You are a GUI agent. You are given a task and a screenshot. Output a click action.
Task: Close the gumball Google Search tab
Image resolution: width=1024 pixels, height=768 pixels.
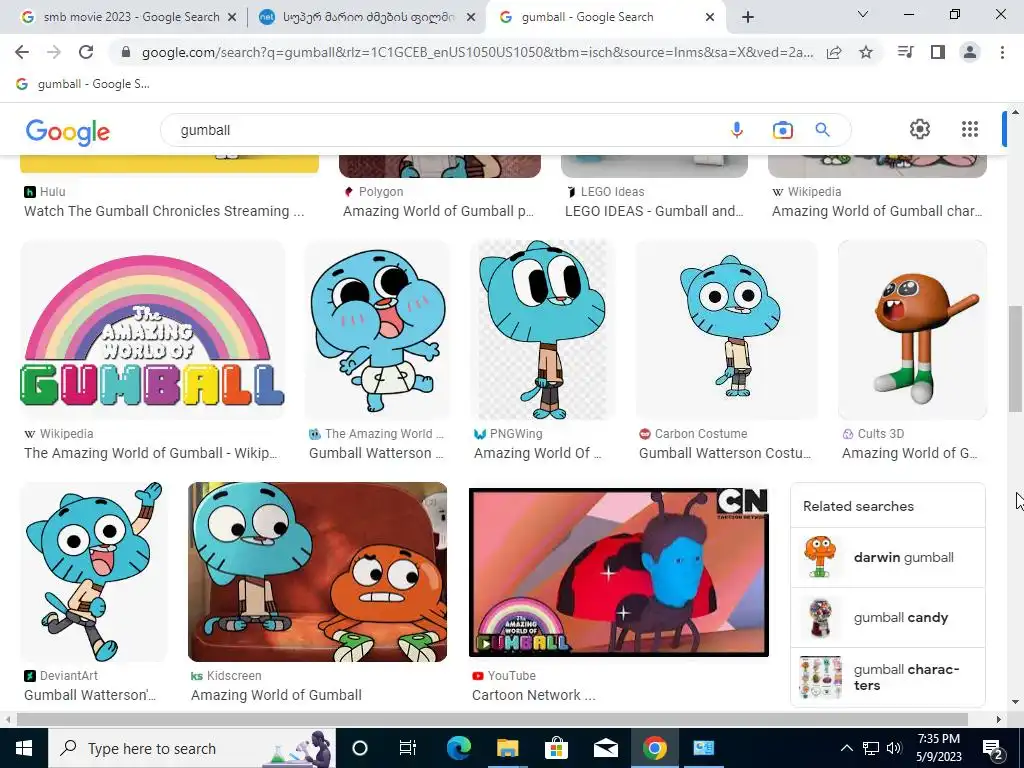pyautogui.click(x=710, y=18)
